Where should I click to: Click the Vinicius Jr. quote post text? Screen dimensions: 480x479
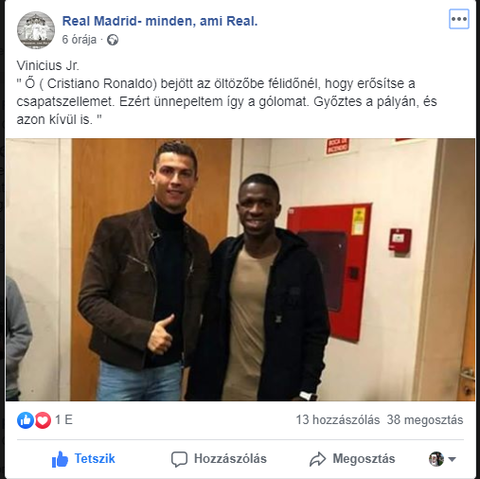pos(227,92)
